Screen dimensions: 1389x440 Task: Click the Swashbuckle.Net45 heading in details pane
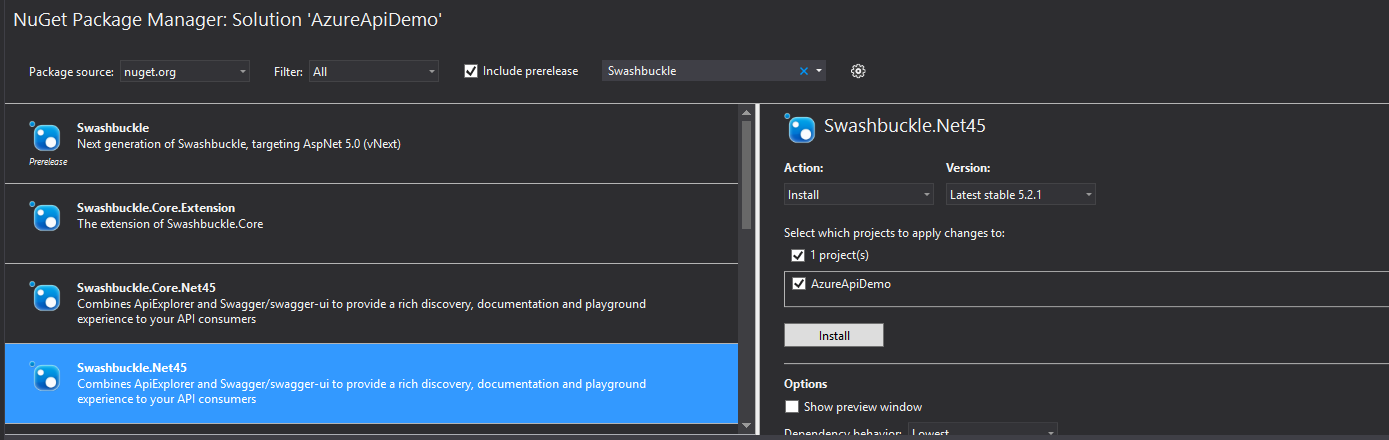pos(905,126)
